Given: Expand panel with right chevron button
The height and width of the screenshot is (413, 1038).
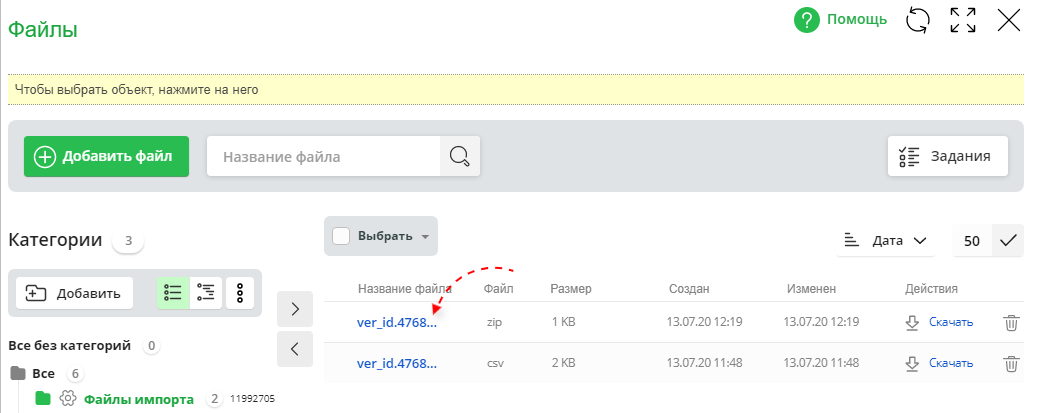Looking at the screenshot, I should 295,309.
